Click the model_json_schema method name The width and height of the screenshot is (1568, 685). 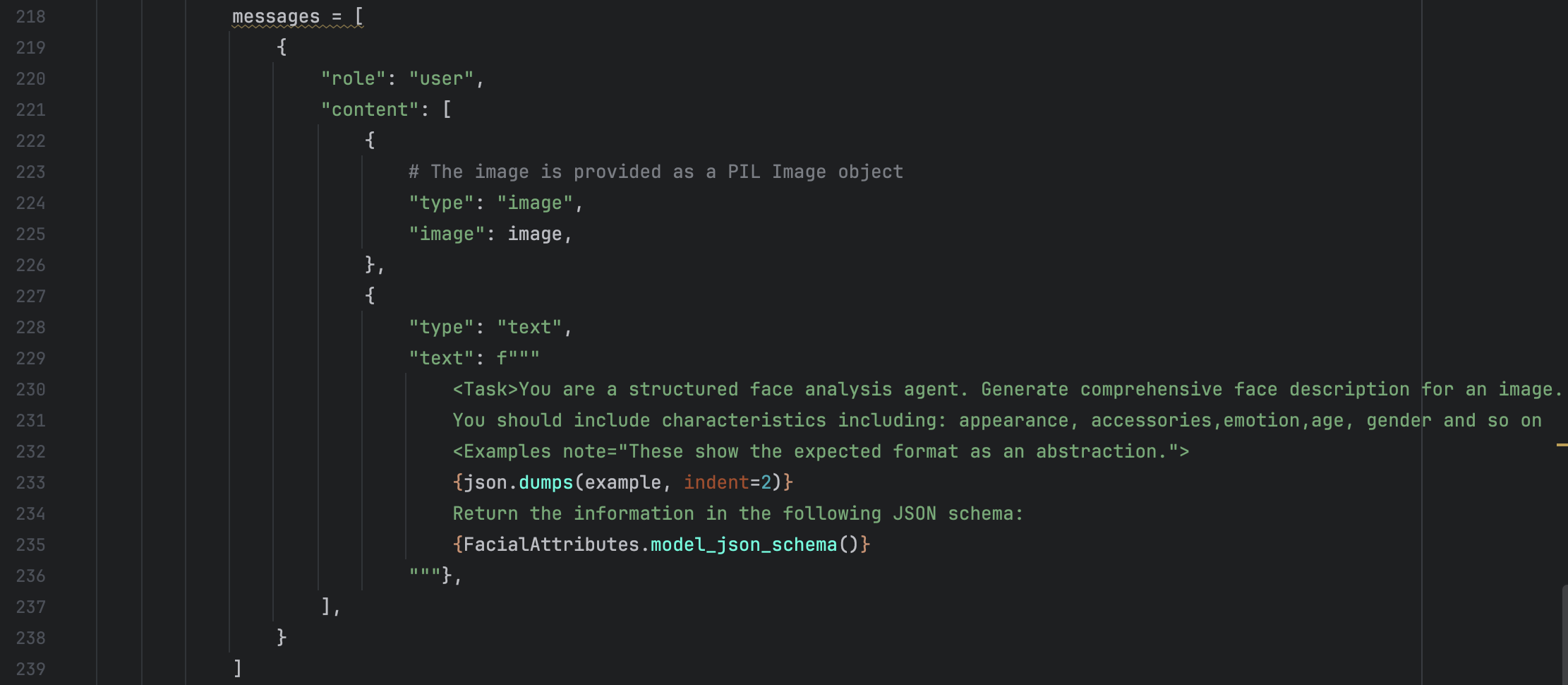[744, 544]
